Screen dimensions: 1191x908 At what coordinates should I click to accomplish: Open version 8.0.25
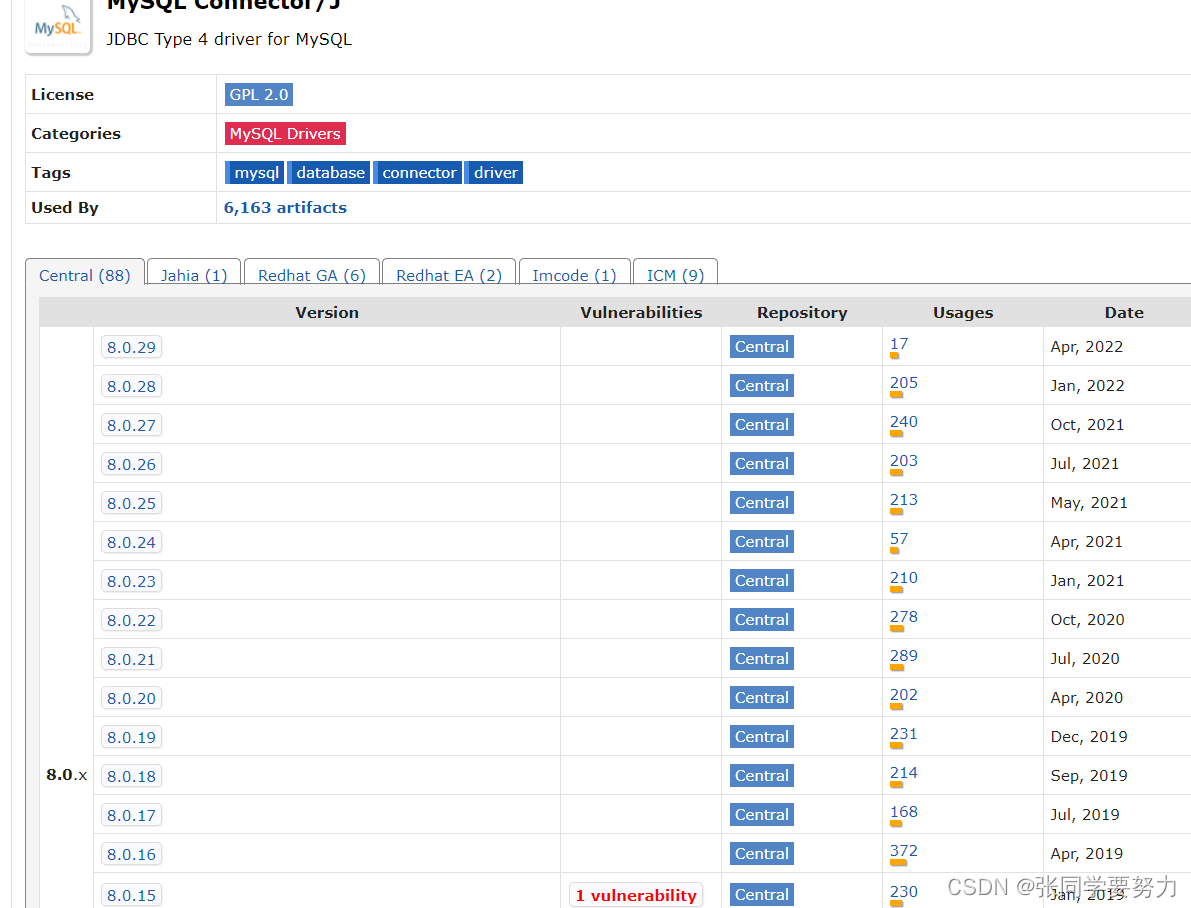click(131, 503)
